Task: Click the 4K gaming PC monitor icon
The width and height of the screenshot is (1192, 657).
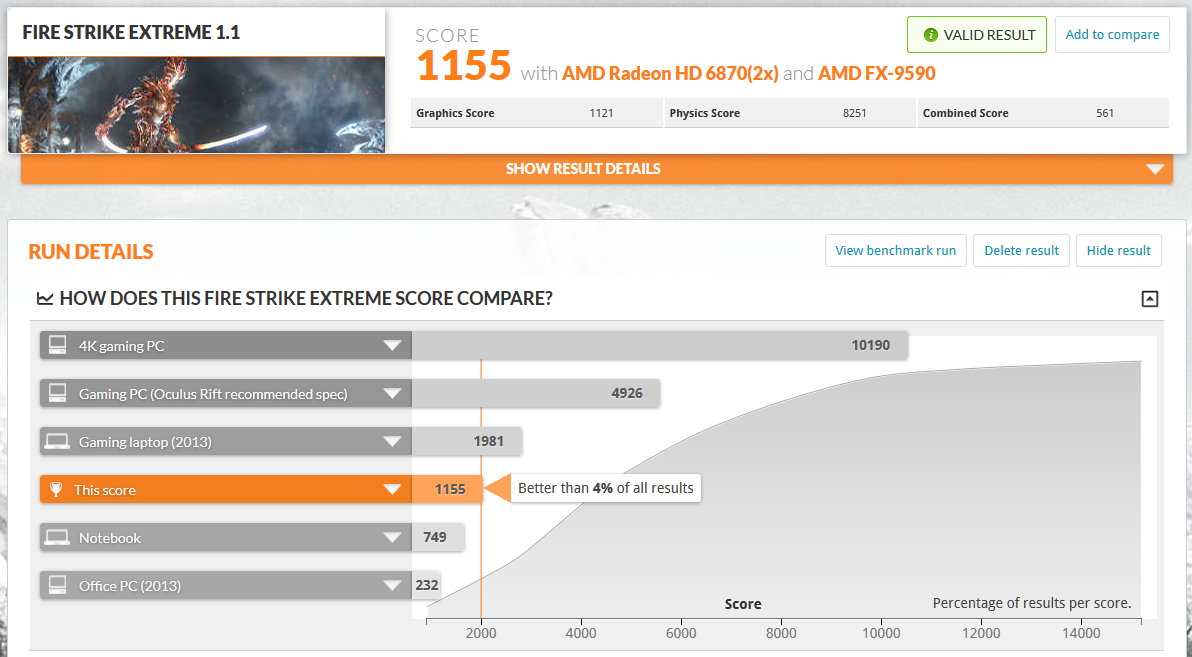Action: tap(57, 346)
